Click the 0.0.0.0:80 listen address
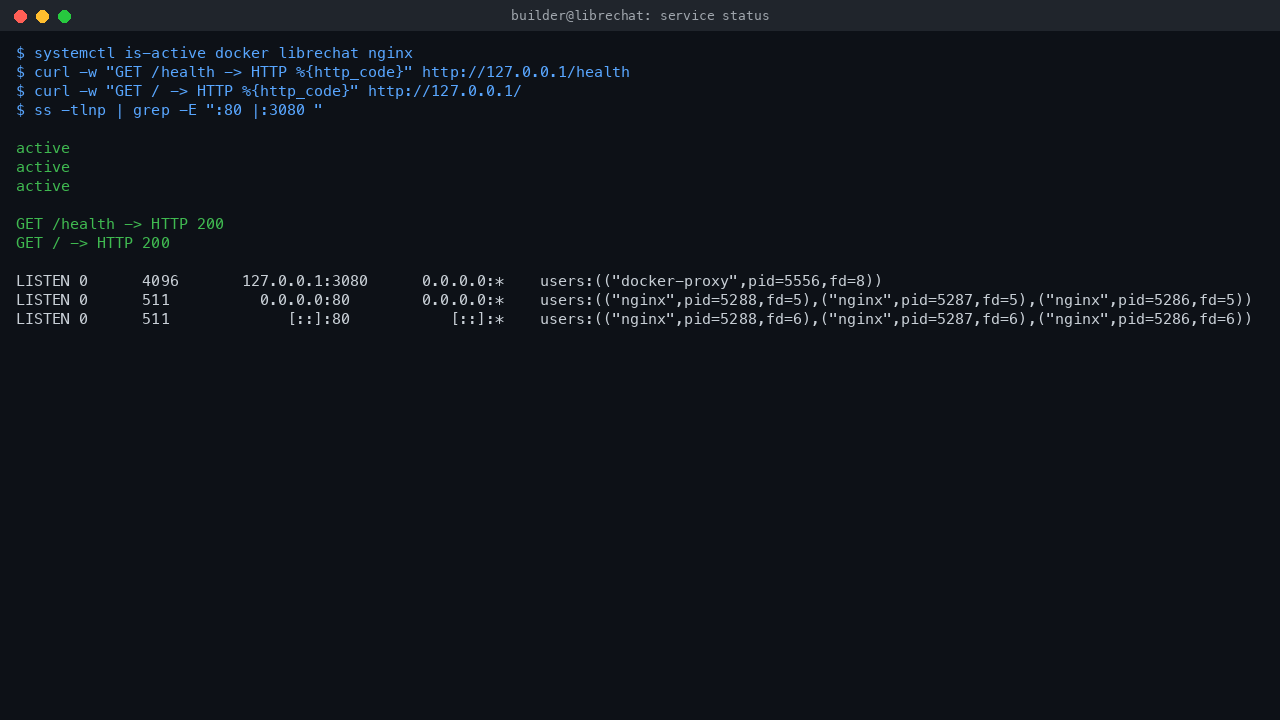Viewport: 1280px width, 720px height. coord(305,300)
